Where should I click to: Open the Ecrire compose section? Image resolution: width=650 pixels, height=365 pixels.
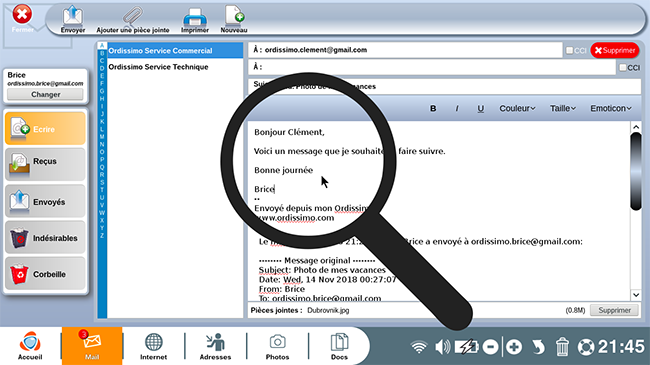[x=45, y=129]
